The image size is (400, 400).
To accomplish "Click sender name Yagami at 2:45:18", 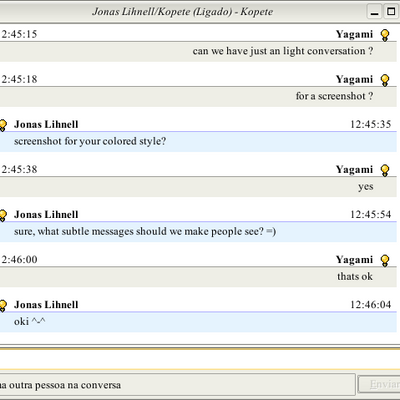I will point(354,80).
